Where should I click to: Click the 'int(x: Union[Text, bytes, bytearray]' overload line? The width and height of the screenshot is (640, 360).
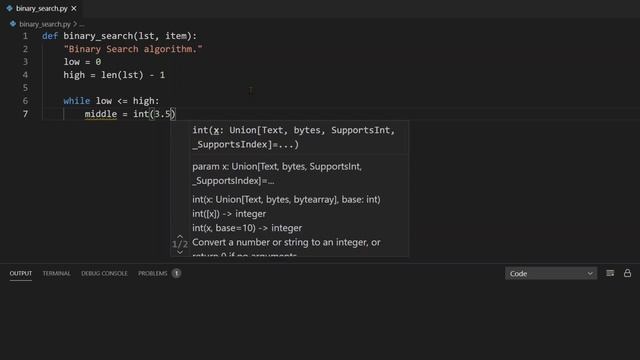[x=286, y=199]
